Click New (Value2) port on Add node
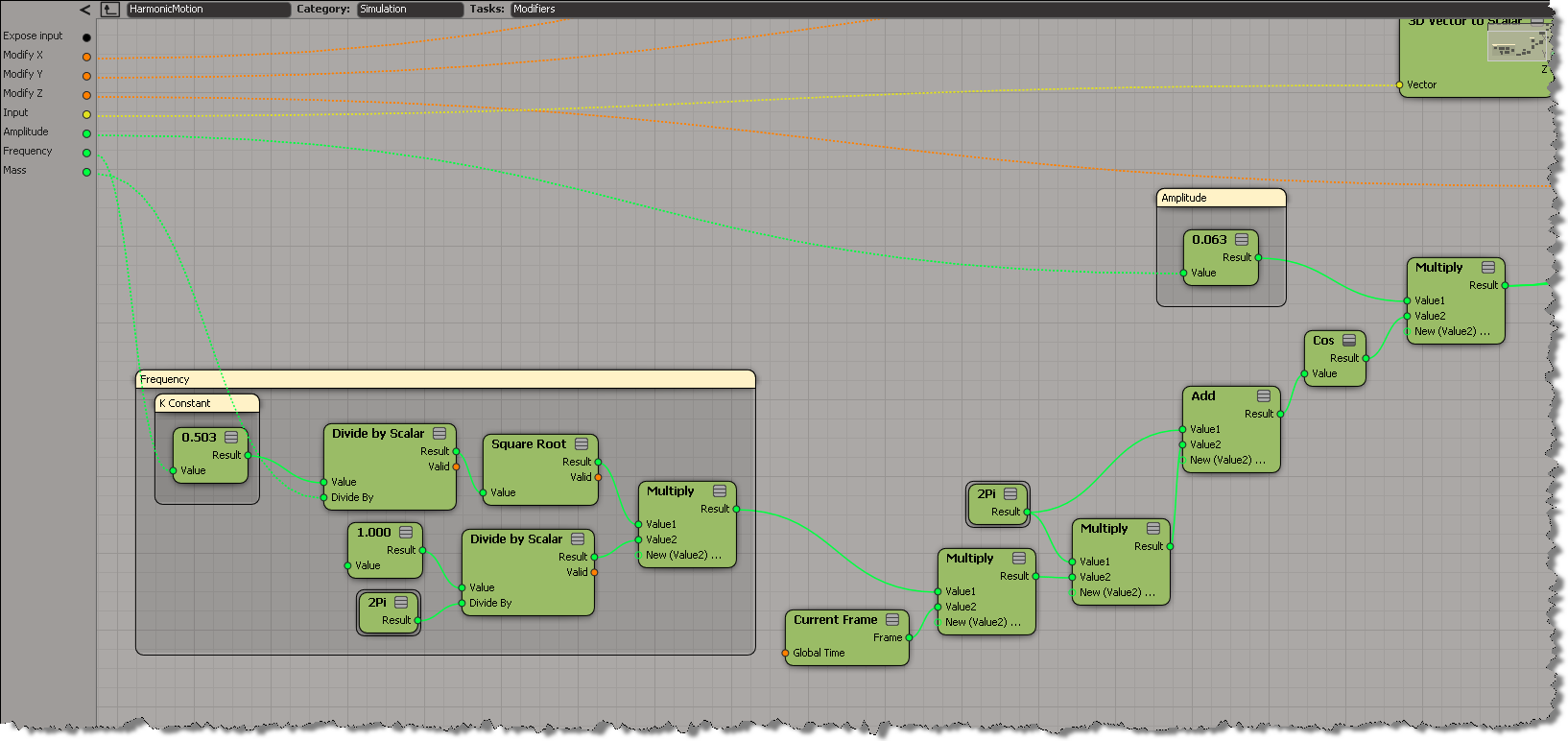 tap(1182, 461)
